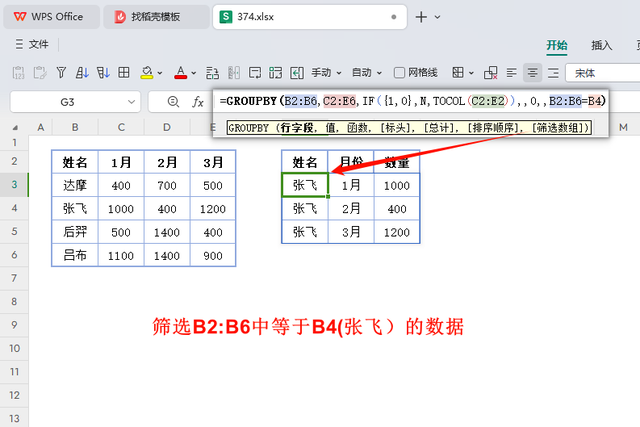Click the paste clipboard icon
Screen dimensions: 640x427
[x=40, y=73]
